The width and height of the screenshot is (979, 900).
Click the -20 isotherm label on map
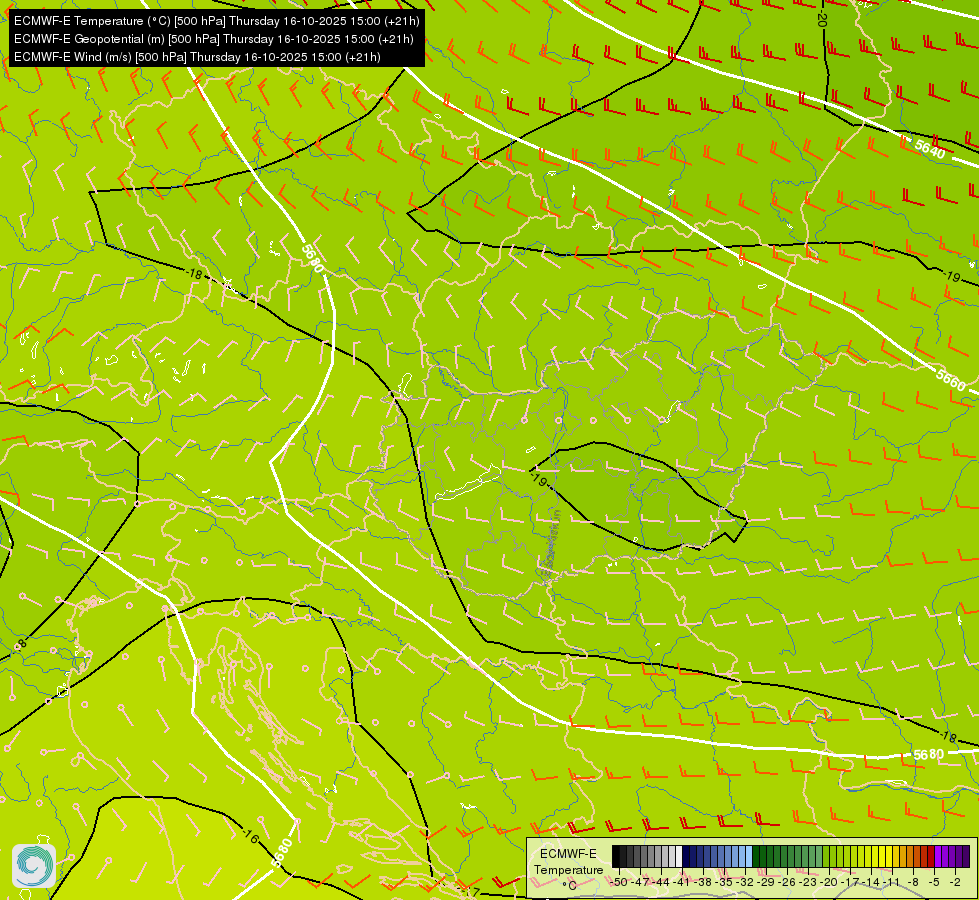click(820, 19)
